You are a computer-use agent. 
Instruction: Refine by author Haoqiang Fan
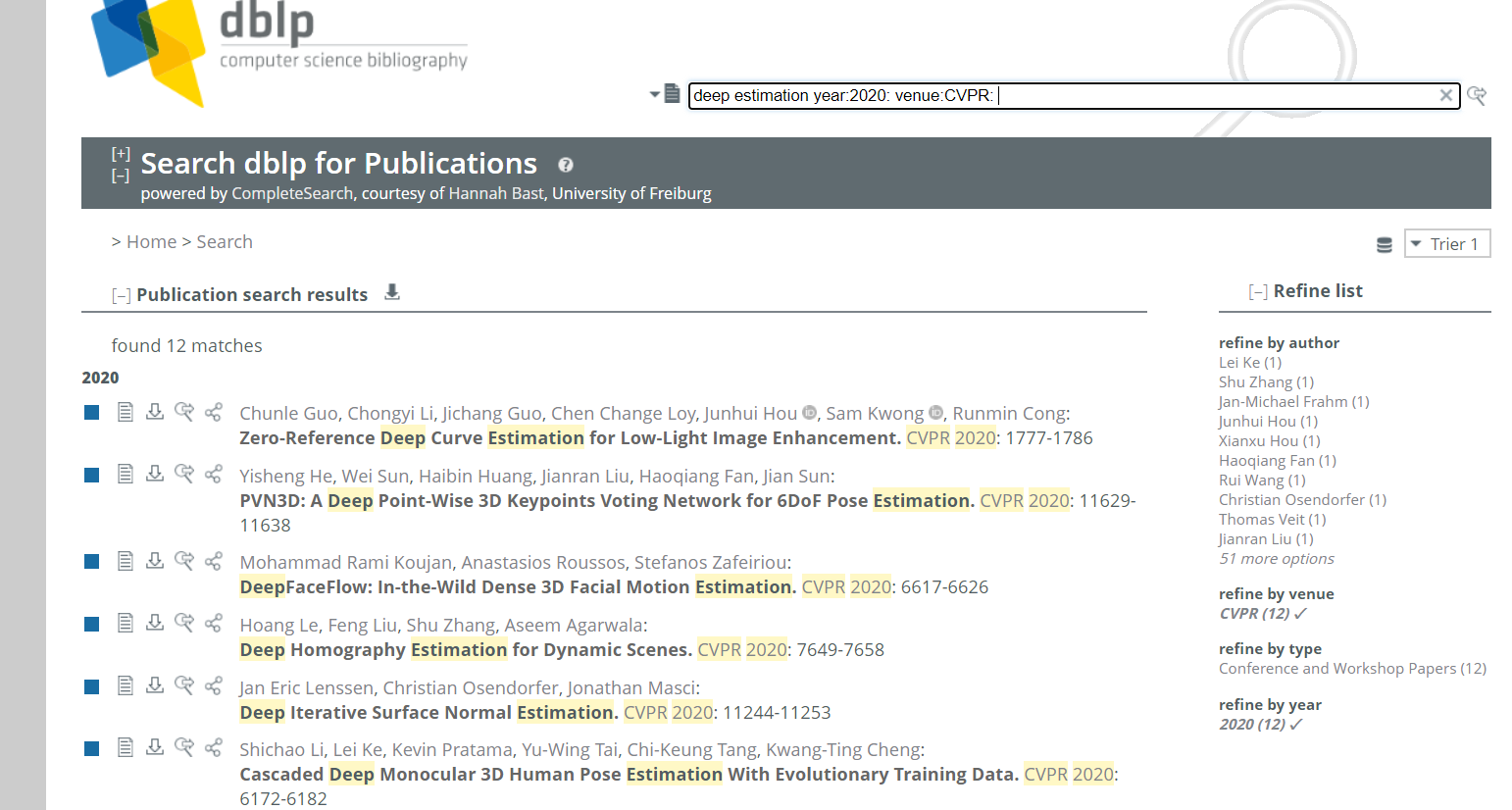click(x=1278, y=461)
